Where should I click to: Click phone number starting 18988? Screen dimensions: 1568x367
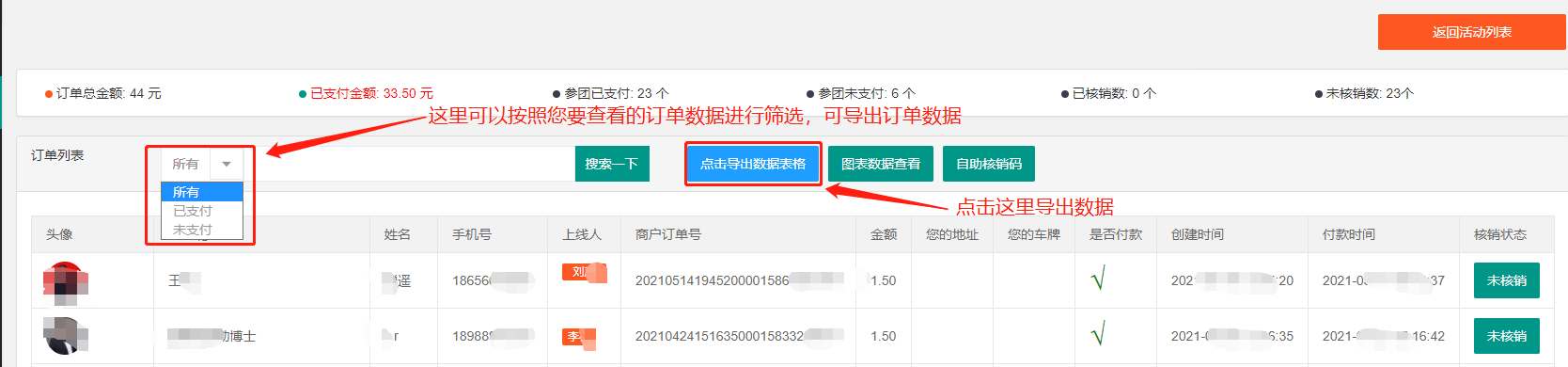(x=494, y=336)
